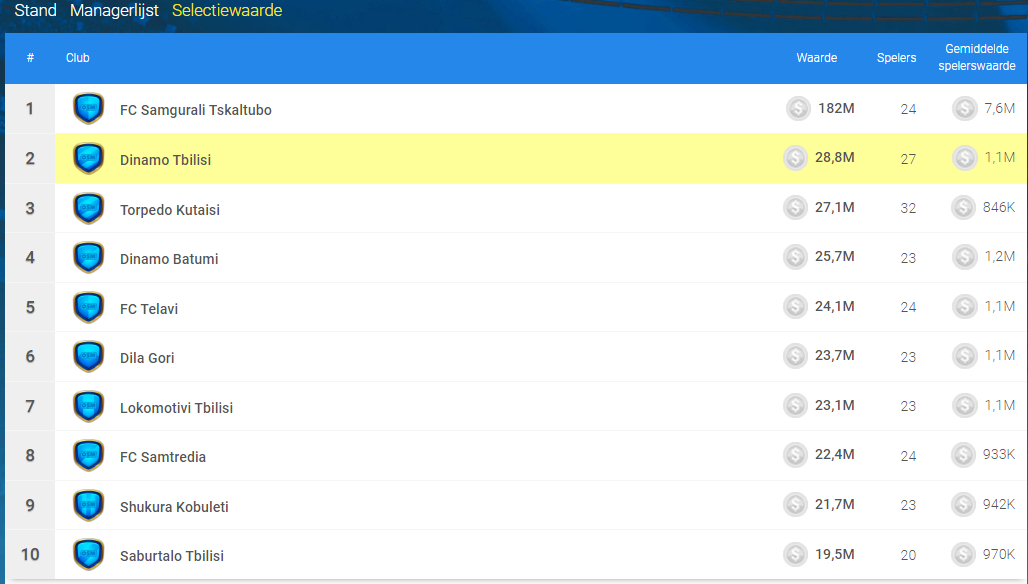Image resolution: width=1028 pixels, height=584 pixels.
Task: Click the 1,2M average player value
Action: click(x=999, y=256)
